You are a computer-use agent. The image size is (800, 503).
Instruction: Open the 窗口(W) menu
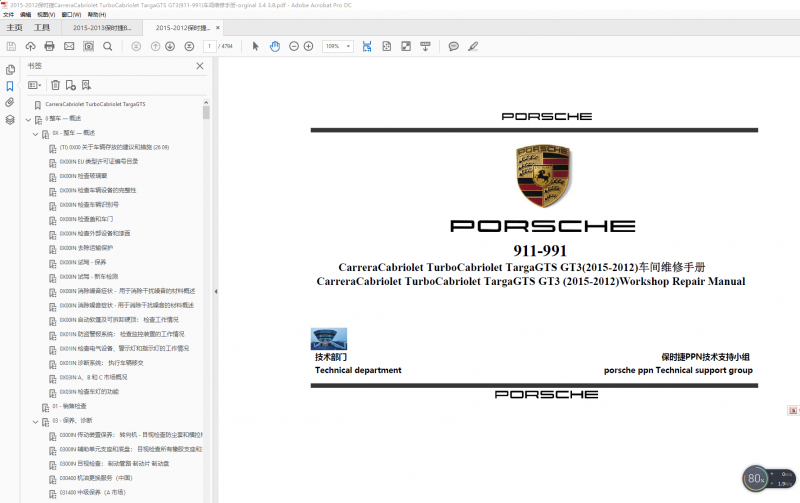click(x=71, y=15)
